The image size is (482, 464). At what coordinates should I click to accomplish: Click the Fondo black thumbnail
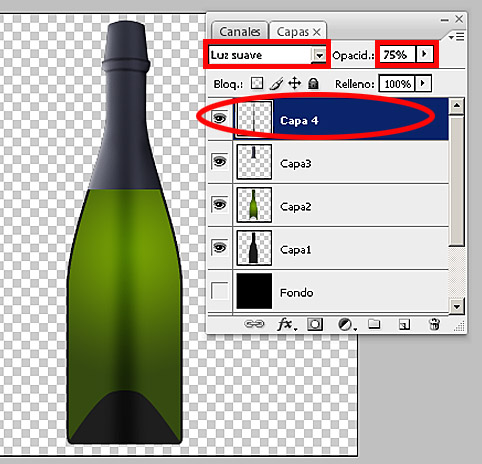coord(254,291)
